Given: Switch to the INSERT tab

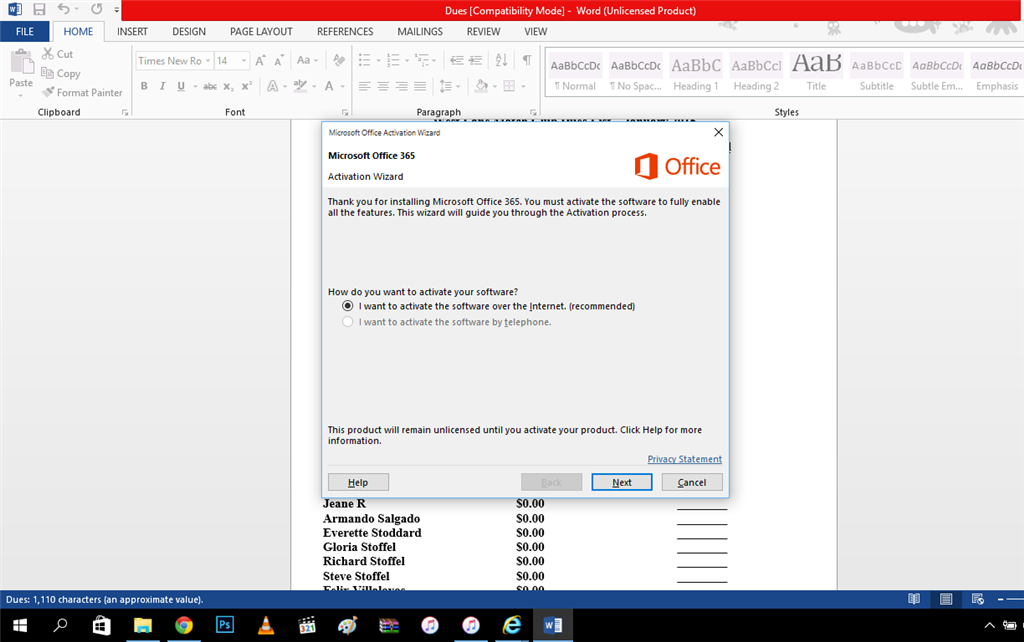Looking at the screenshot, I should pyautogui.click(x=133, y=31).
